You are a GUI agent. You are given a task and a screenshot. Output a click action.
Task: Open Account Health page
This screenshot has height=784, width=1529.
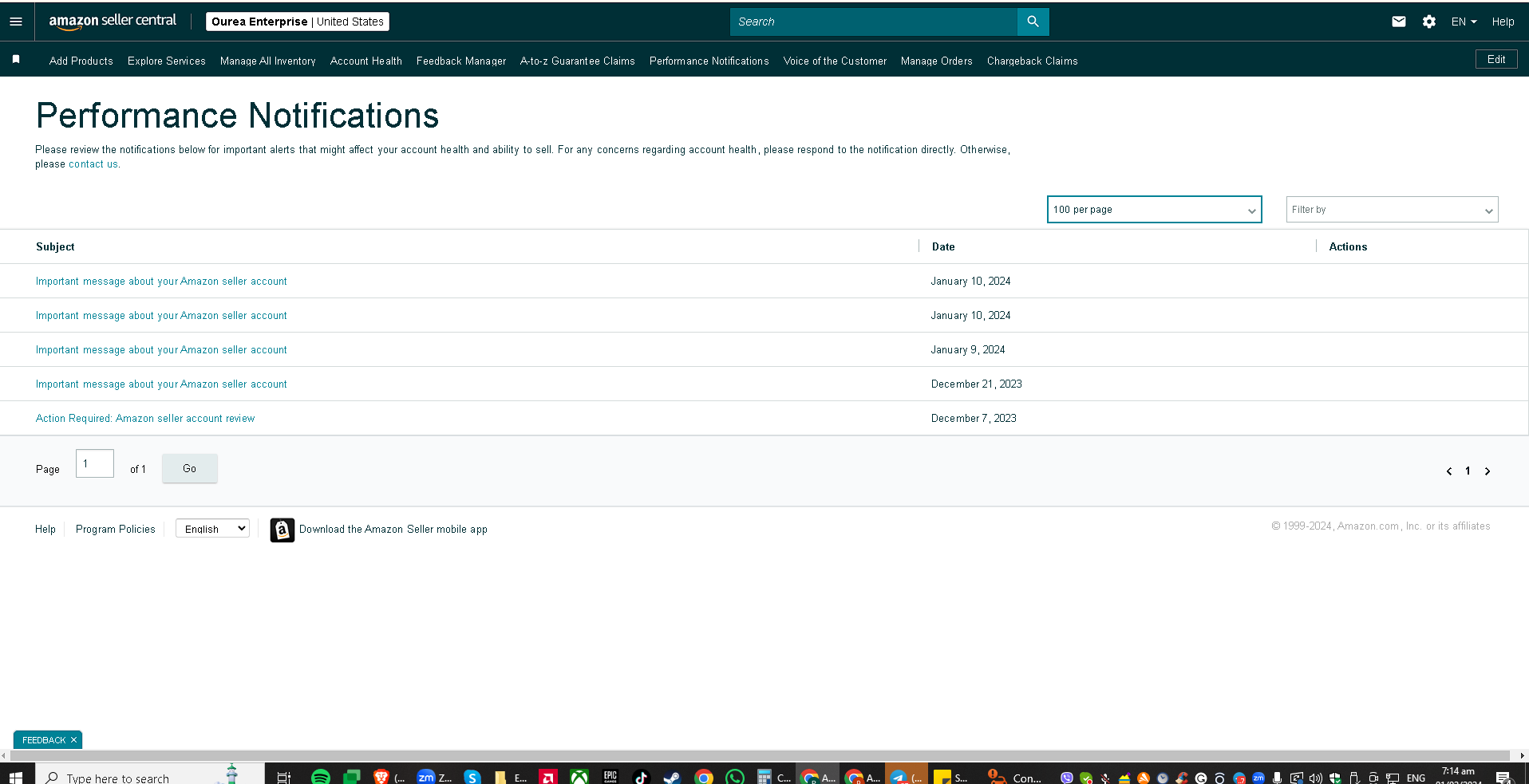(366, 61)
